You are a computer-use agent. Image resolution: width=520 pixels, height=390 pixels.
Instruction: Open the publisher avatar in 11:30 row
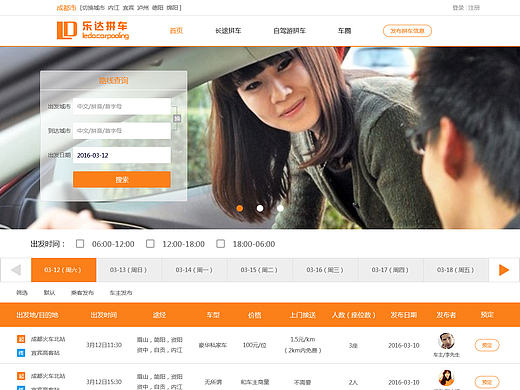[446, 341]
